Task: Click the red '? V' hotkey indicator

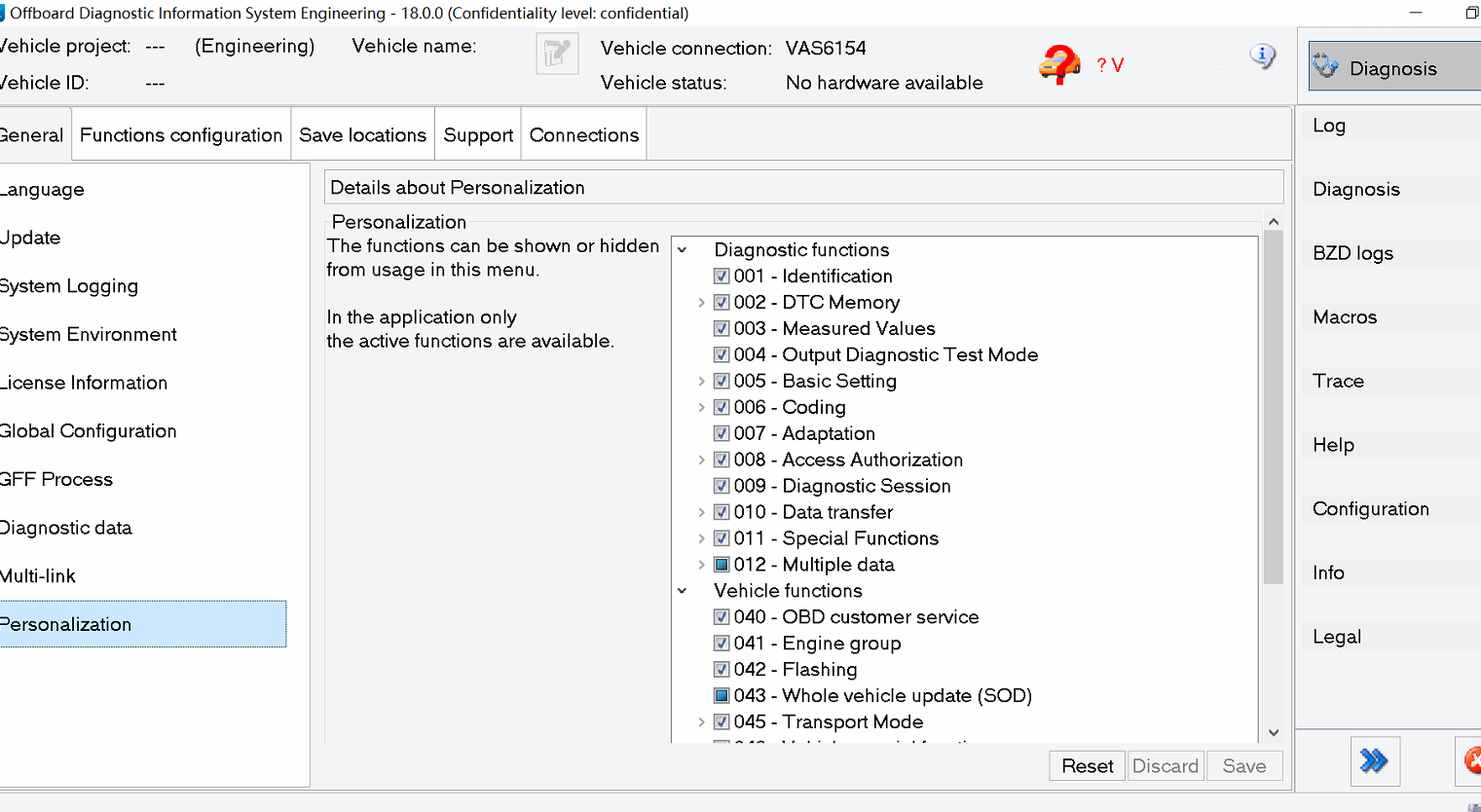Action: click(1110, 64)
